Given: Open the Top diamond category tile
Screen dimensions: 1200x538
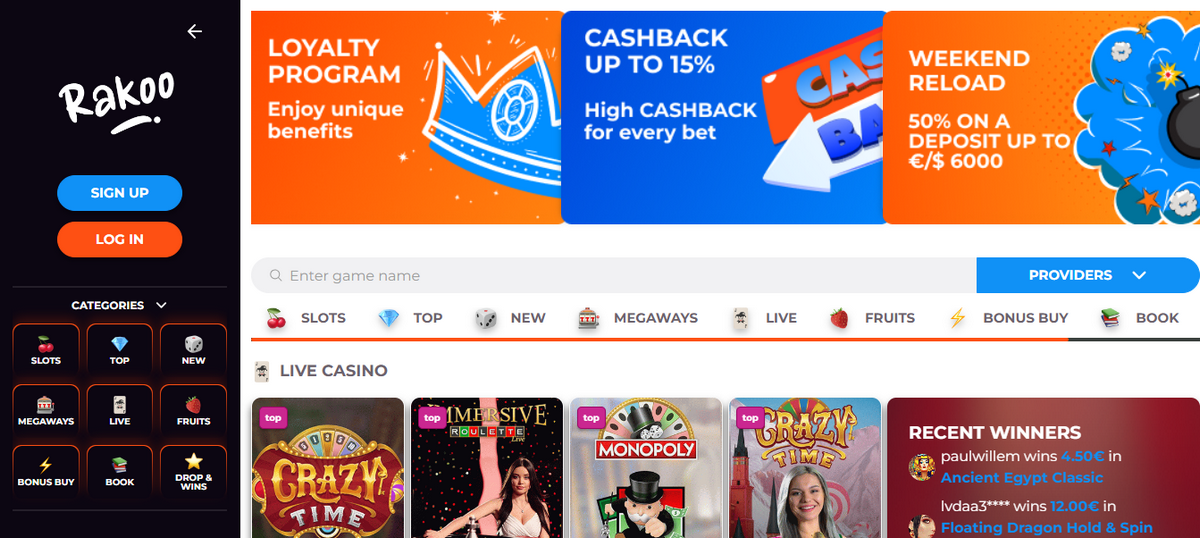Looking at the screenshot, I should (120, 349).
